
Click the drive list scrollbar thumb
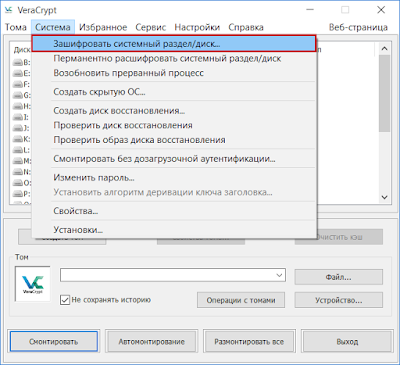coord(384,93)
